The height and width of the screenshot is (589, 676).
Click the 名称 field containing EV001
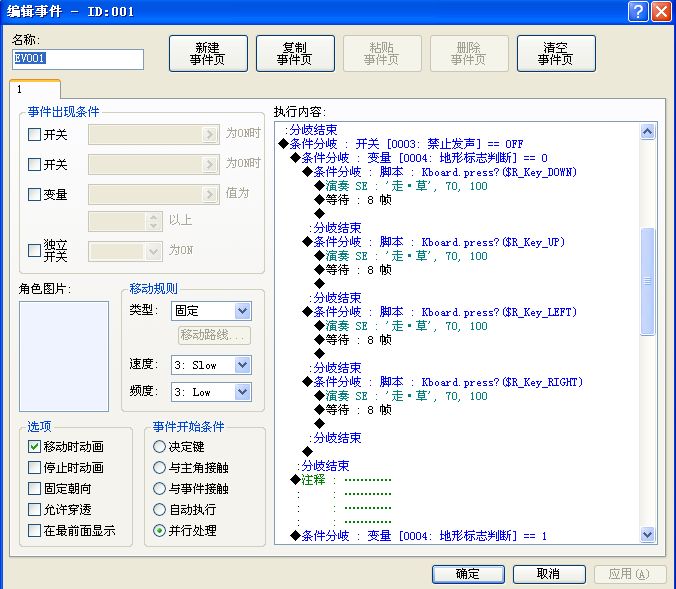click(78, 59)
